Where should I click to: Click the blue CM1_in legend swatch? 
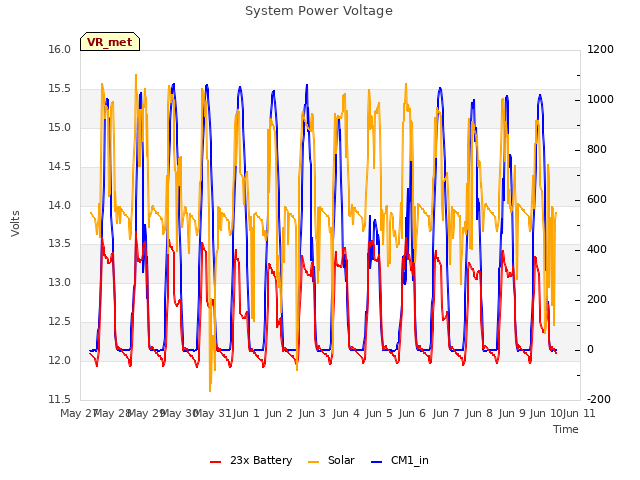pos(377,462)
